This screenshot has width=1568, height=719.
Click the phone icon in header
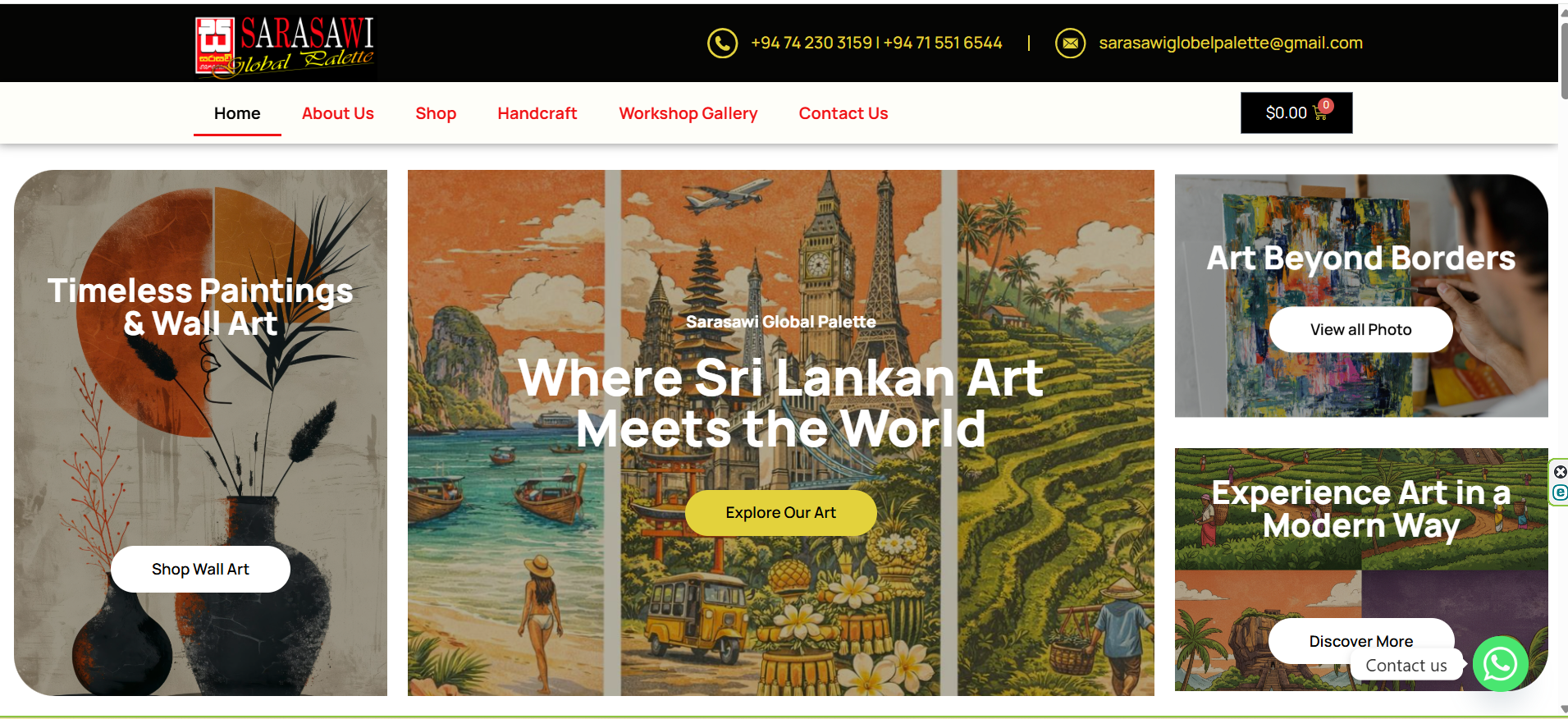723,44
